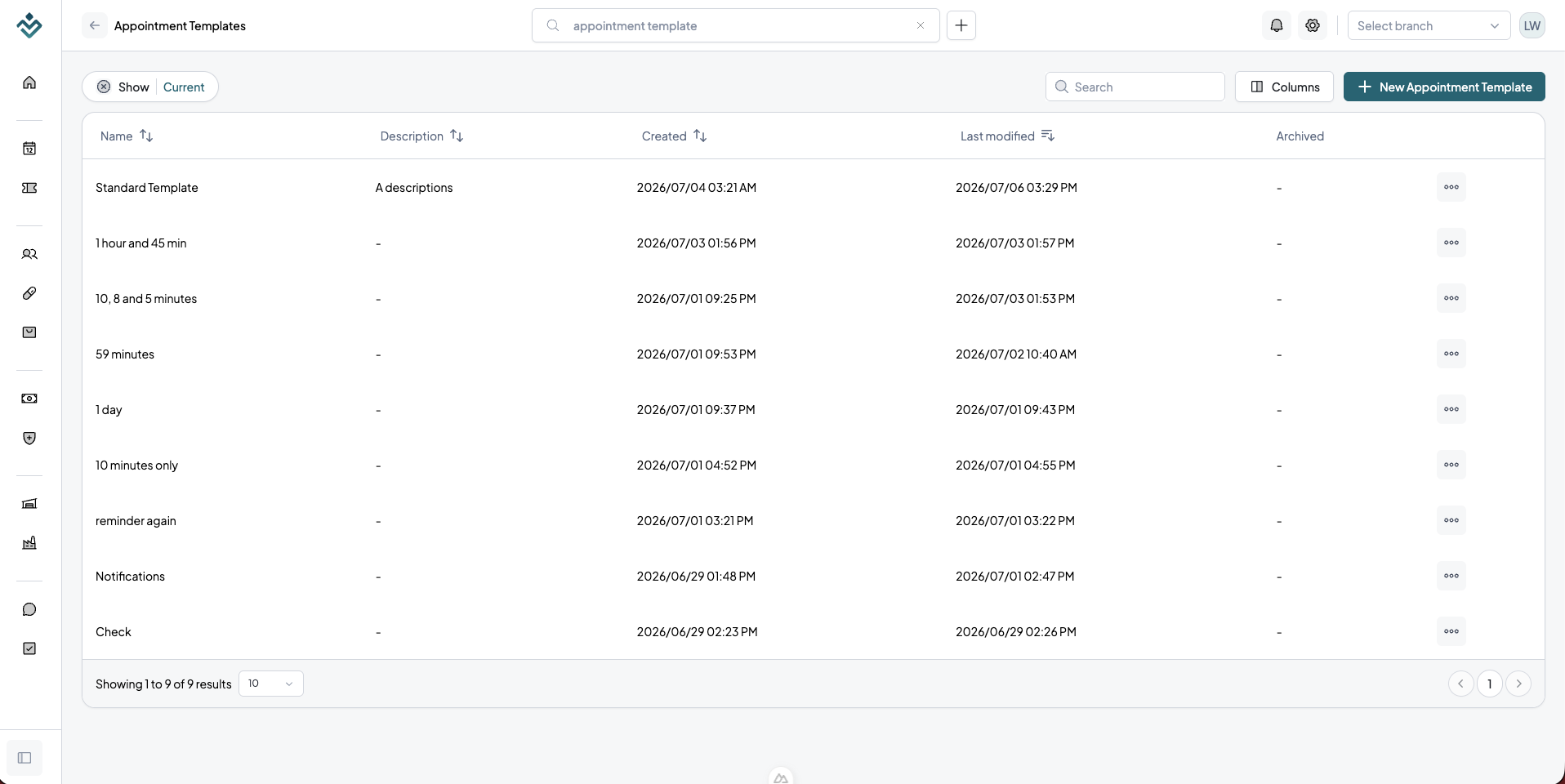The height and width of the screenshot is (784, 1565).
Task: Open the Notifications entry
Action: pyautogui.click(x=130, y=577)
